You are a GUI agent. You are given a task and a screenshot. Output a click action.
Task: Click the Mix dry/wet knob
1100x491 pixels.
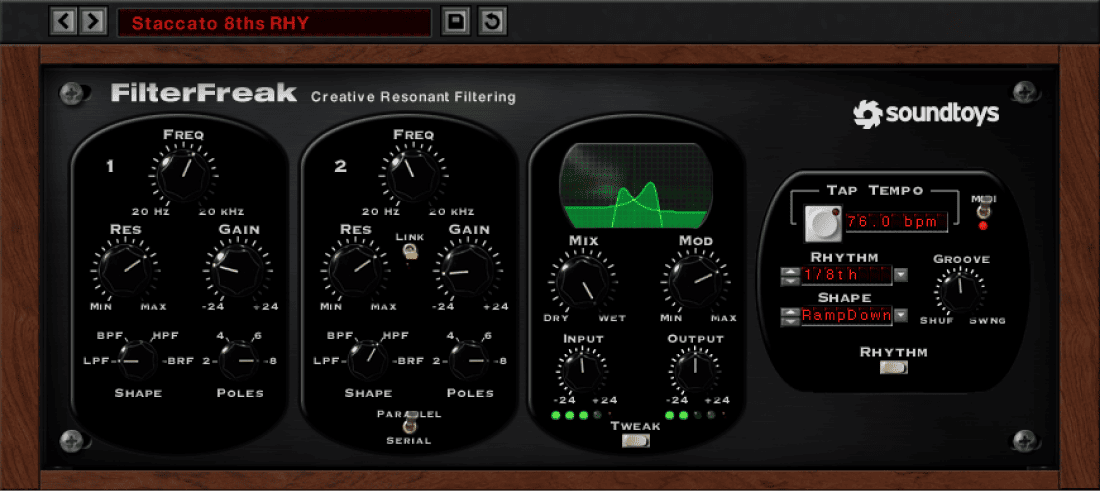(x=582, y=281)
